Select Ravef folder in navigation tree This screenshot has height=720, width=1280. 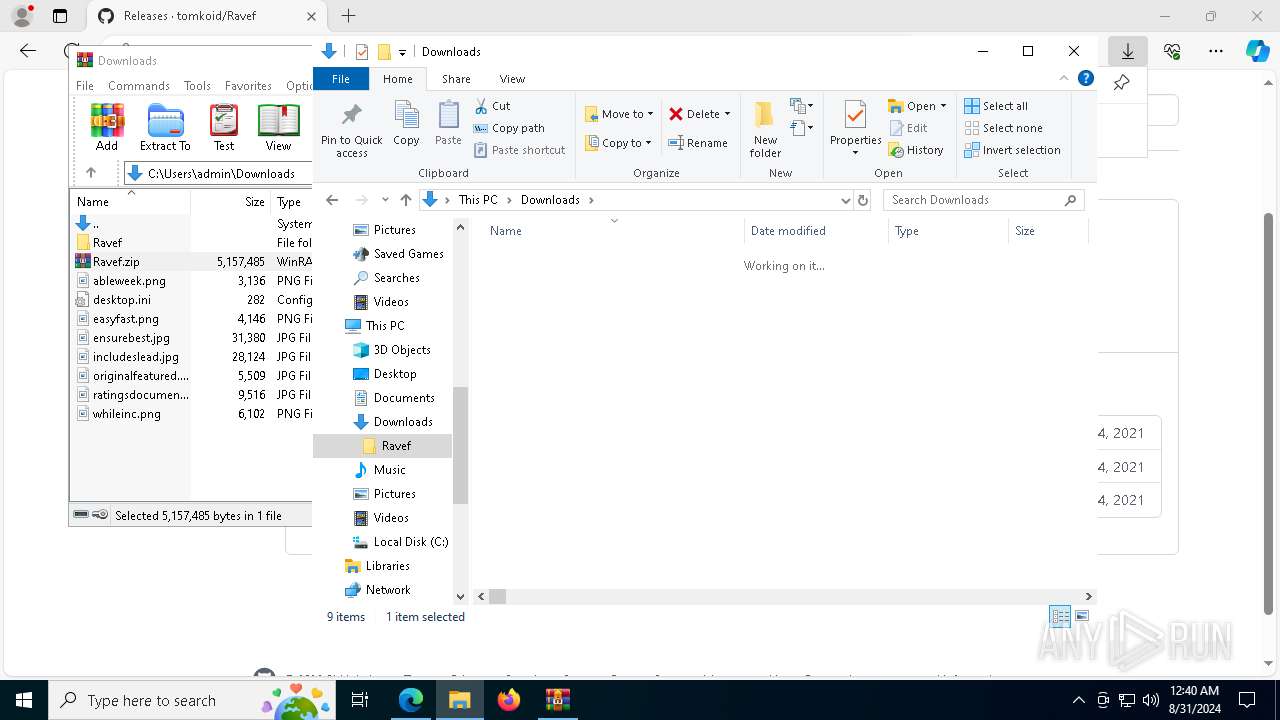coord(383,446)
